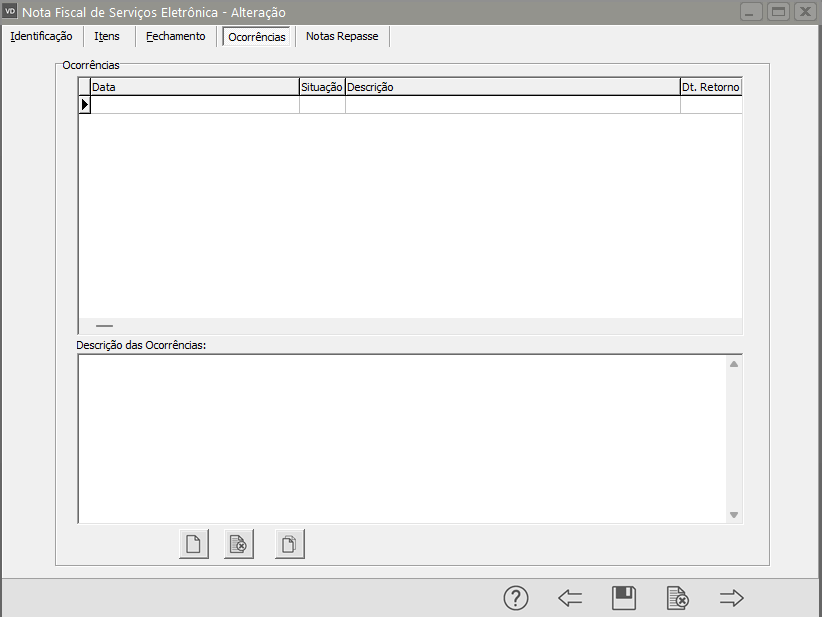Click the new occurrence blank page icon

194,544
